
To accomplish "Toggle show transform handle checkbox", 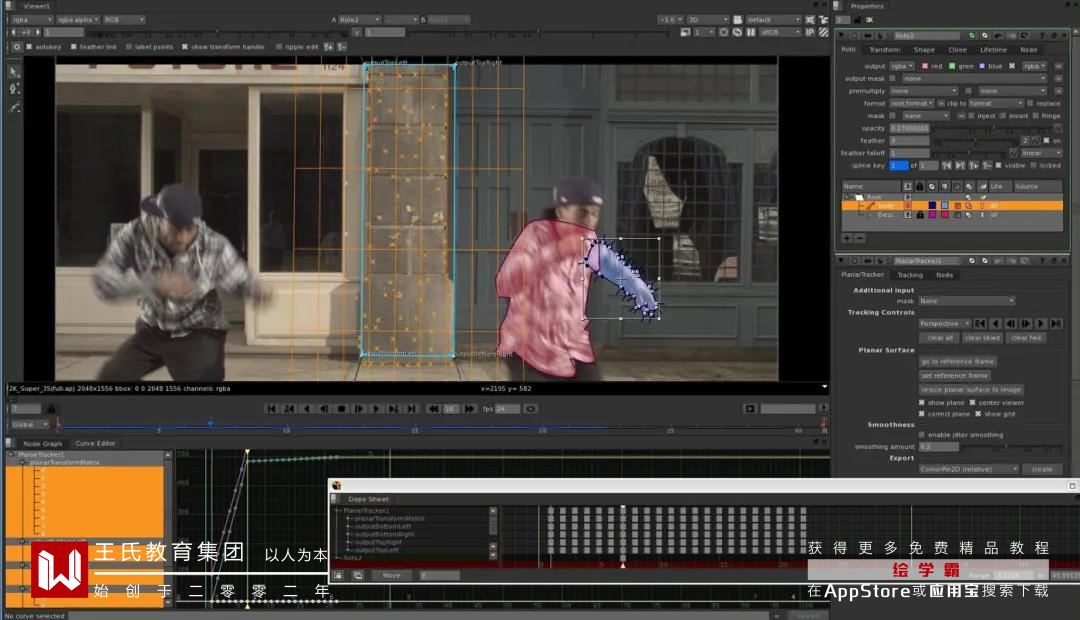I will coord(185,47).
